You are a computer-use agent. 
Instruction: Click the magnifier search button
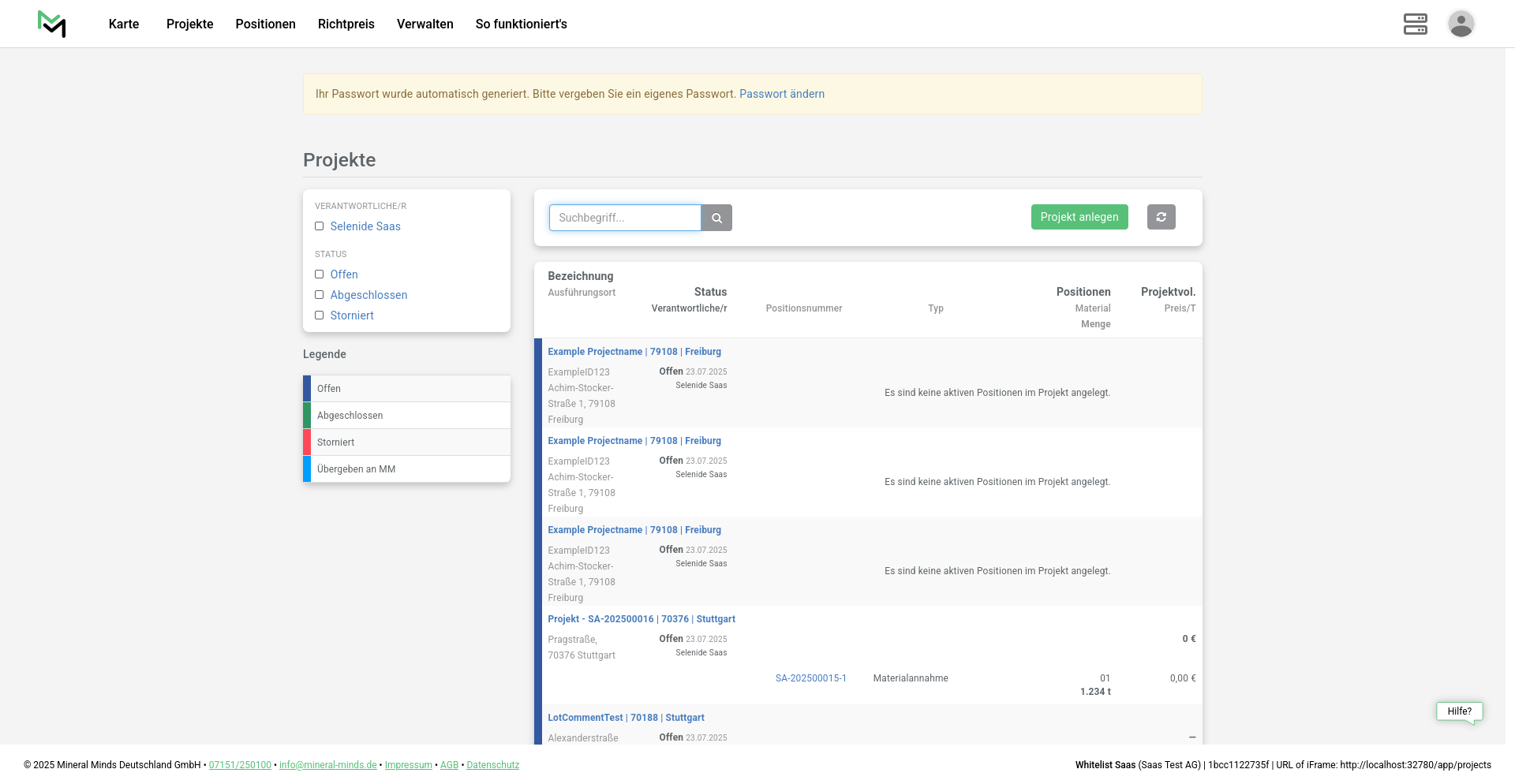click(716, 218)
